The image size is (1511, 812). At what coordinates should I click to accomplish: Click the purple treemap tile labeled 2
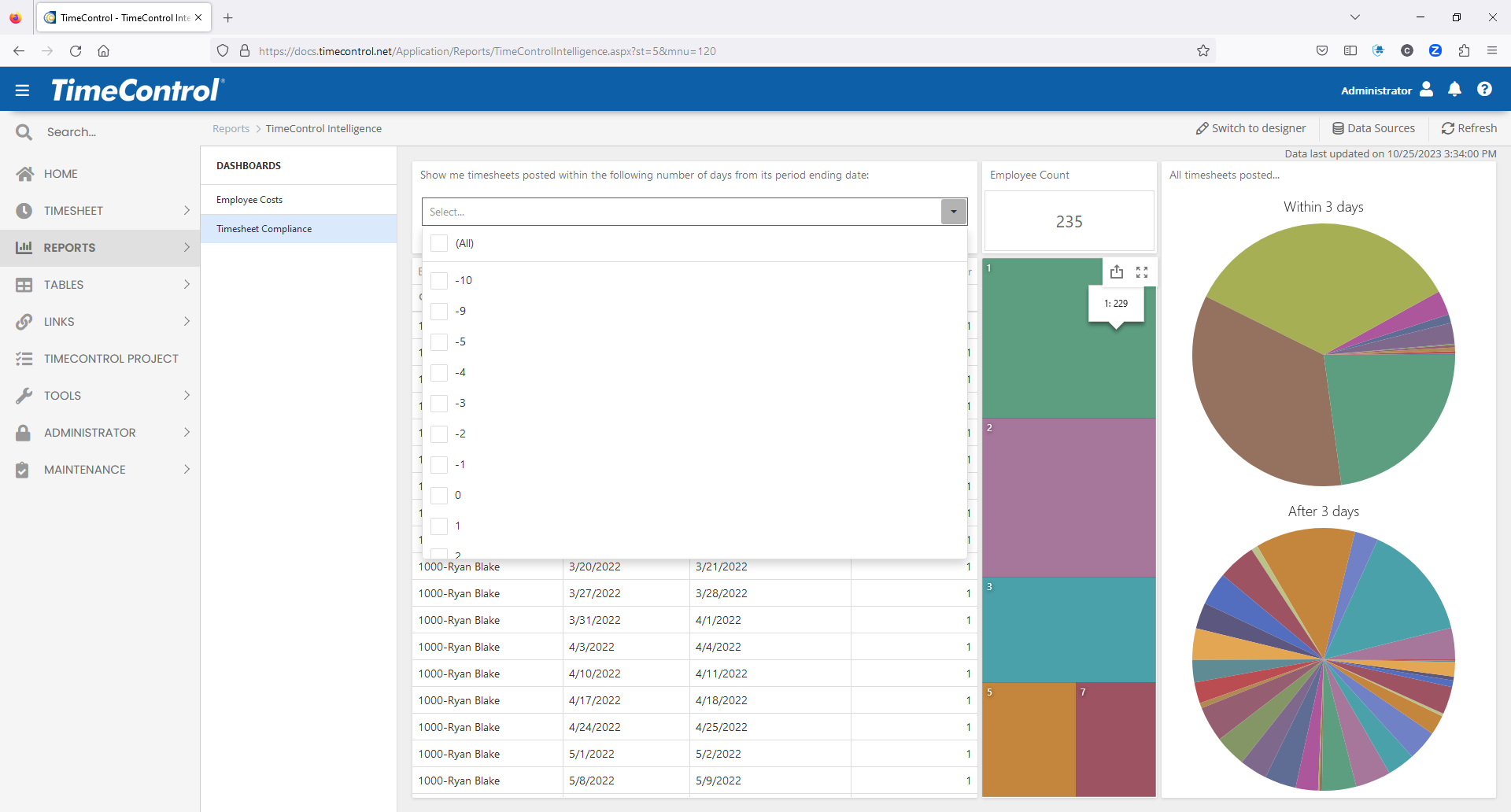click(x=1069, y=497)
